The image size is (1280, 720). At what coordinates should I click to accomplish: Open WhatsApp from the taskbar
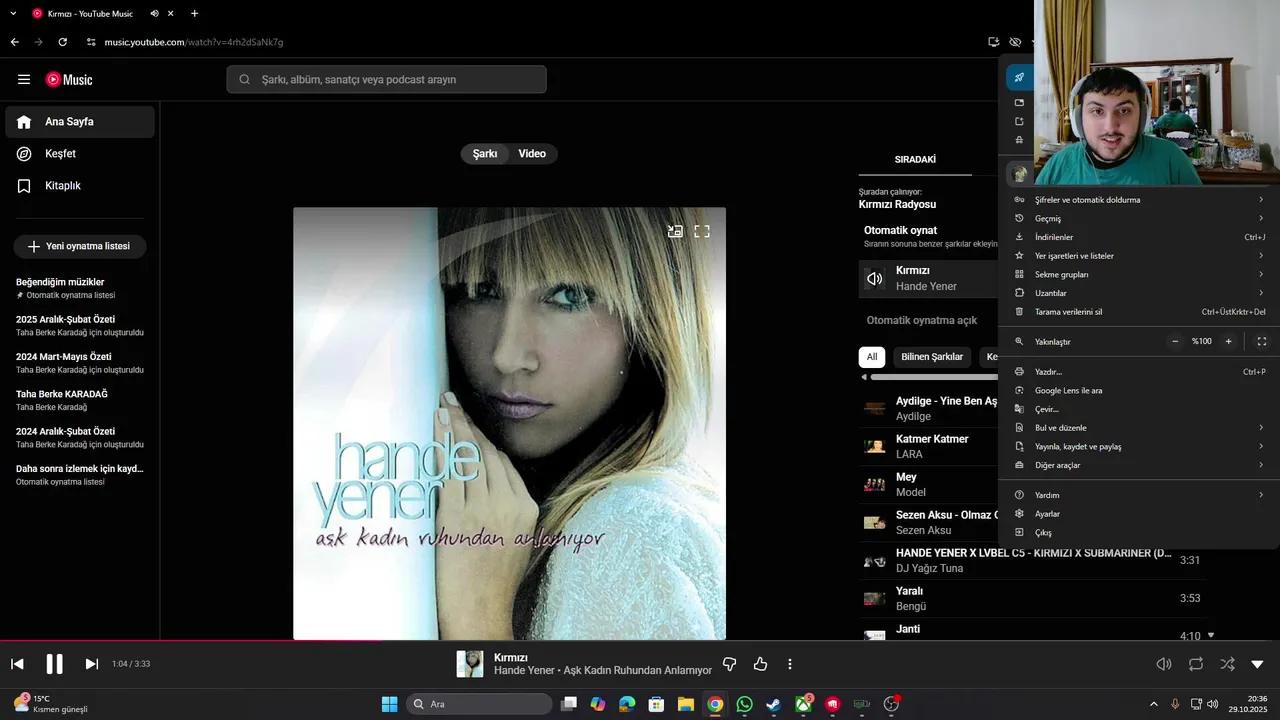pos(744,704)
